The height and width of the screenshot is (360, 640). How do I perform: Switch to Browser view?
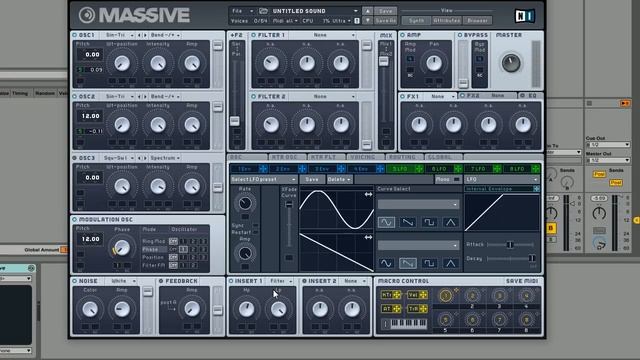[x=477, y=20]
